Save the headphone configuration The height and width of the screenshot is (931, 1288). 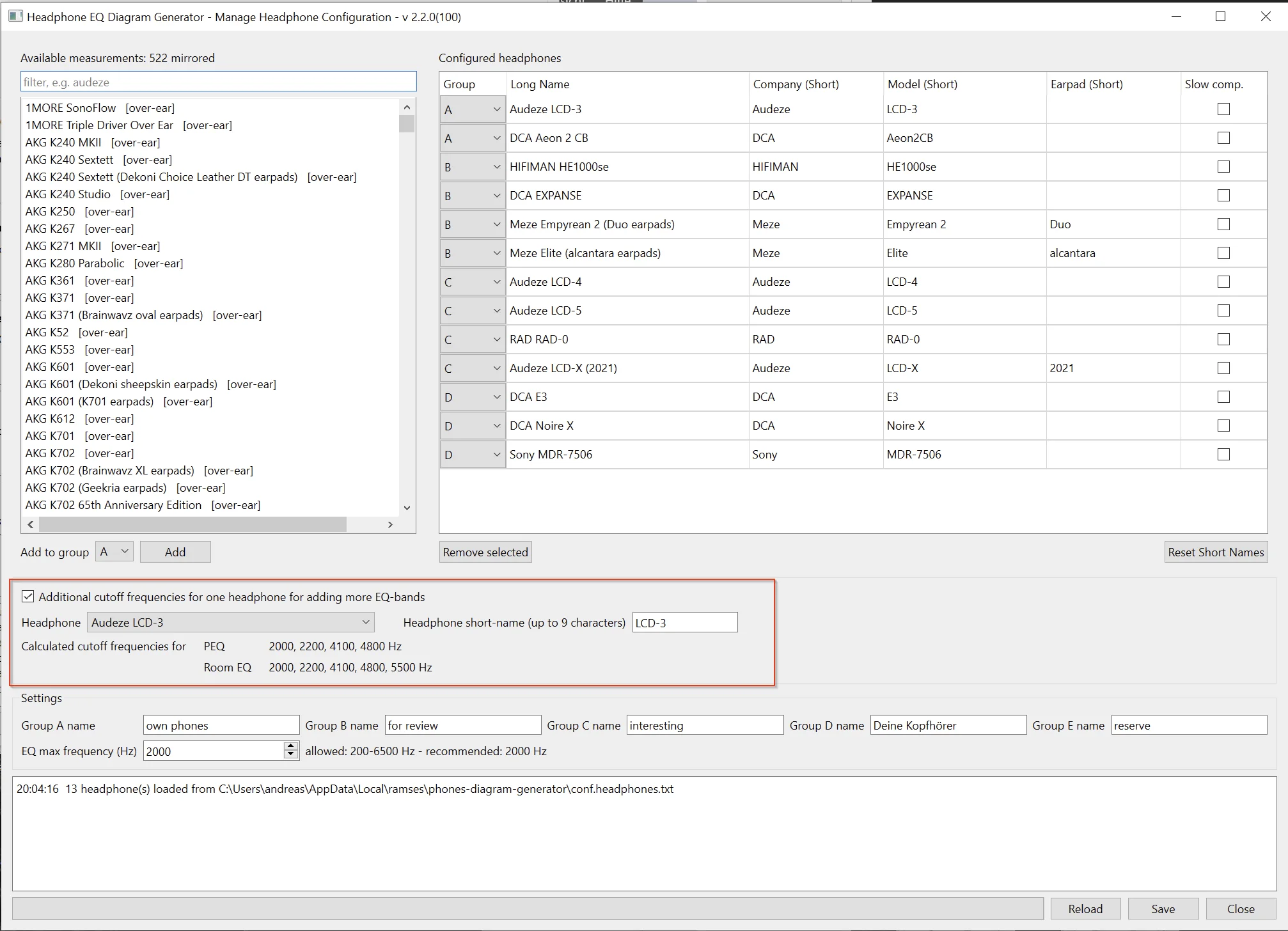tap(1163, 909)
